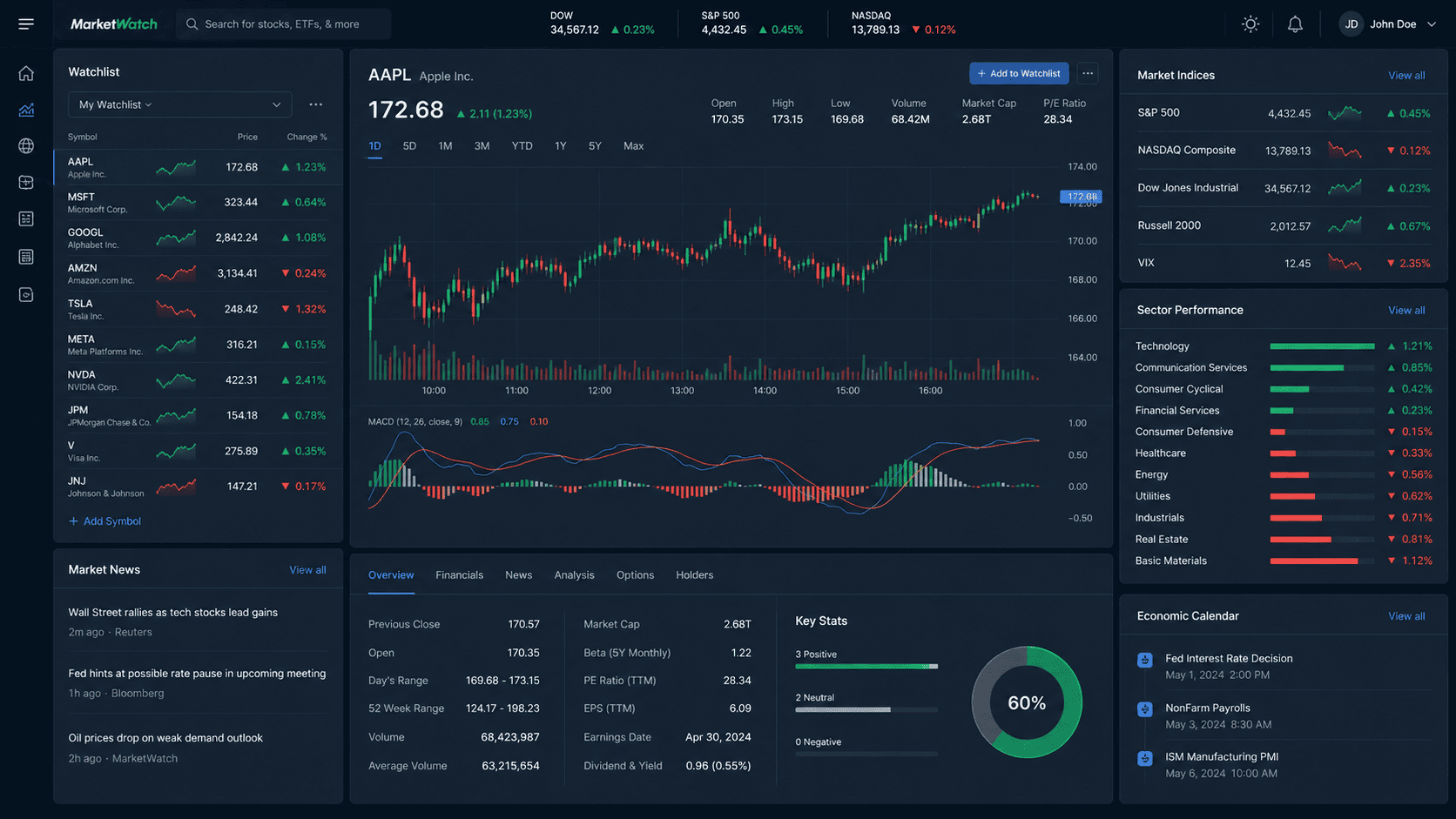Click the Fed Interest Rate Decision calendar icon
Screen dimensions: 1456x819
(1145, 661)
